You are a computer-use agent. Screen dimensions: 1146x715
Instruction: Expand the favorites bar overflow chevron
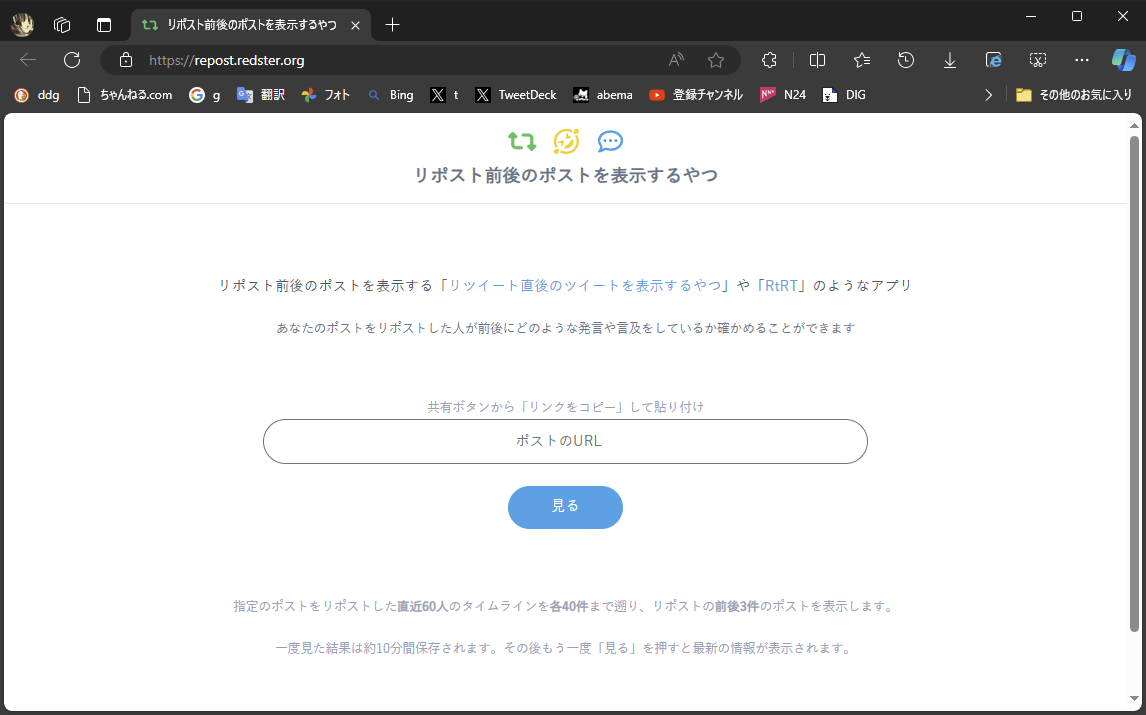[x=988, y=94]
